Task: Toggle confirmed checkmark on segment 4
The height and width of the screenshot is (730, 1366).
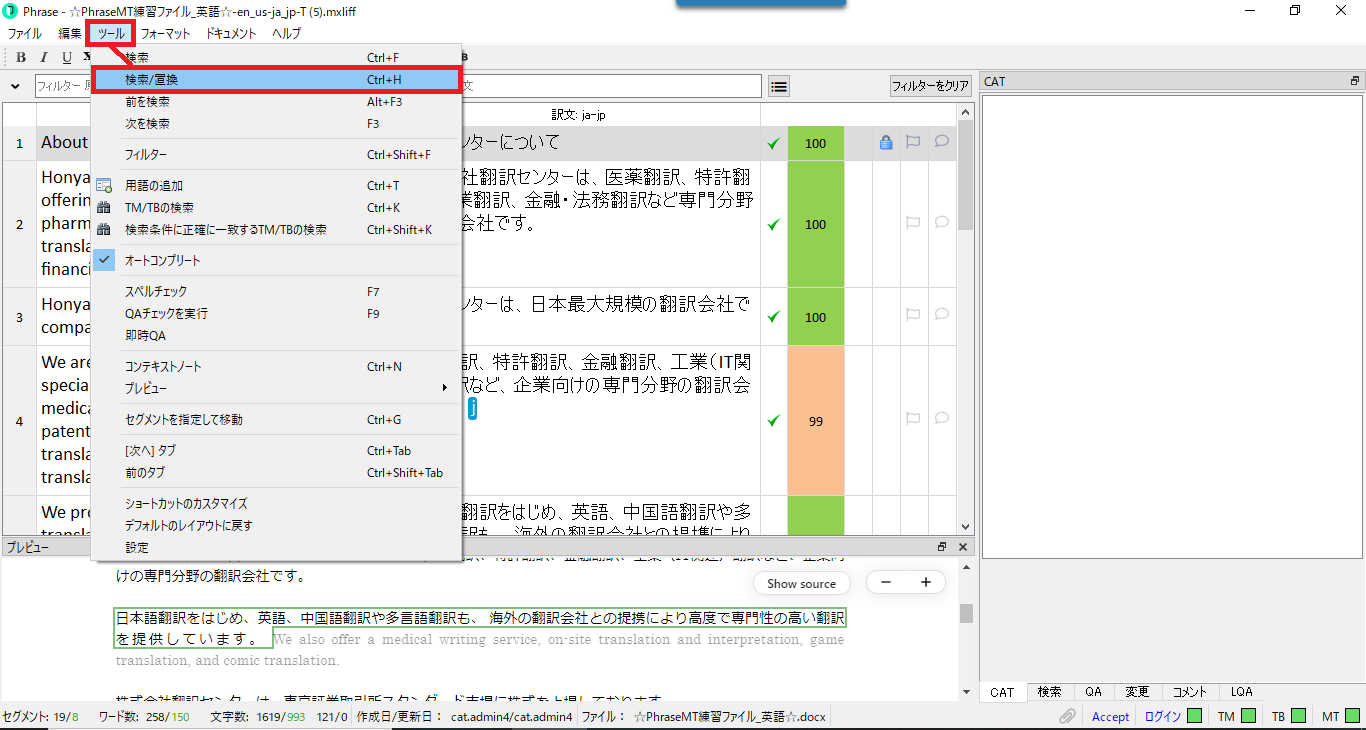Action: coord(773,421)
